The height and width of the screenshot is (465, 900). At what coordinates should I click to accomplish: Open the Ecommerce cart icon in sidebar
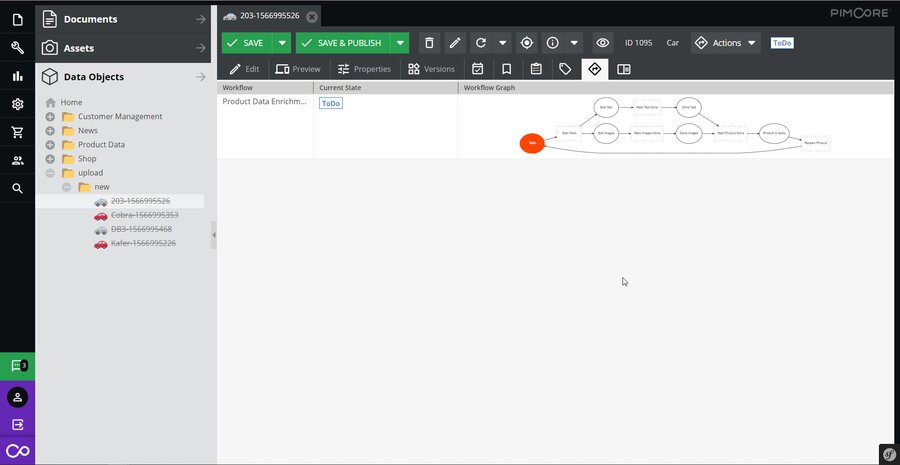pos(17,132)
